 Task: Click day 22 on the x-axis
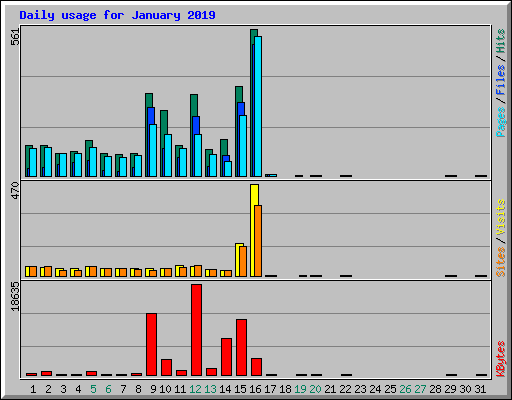(x=345, y=389)
